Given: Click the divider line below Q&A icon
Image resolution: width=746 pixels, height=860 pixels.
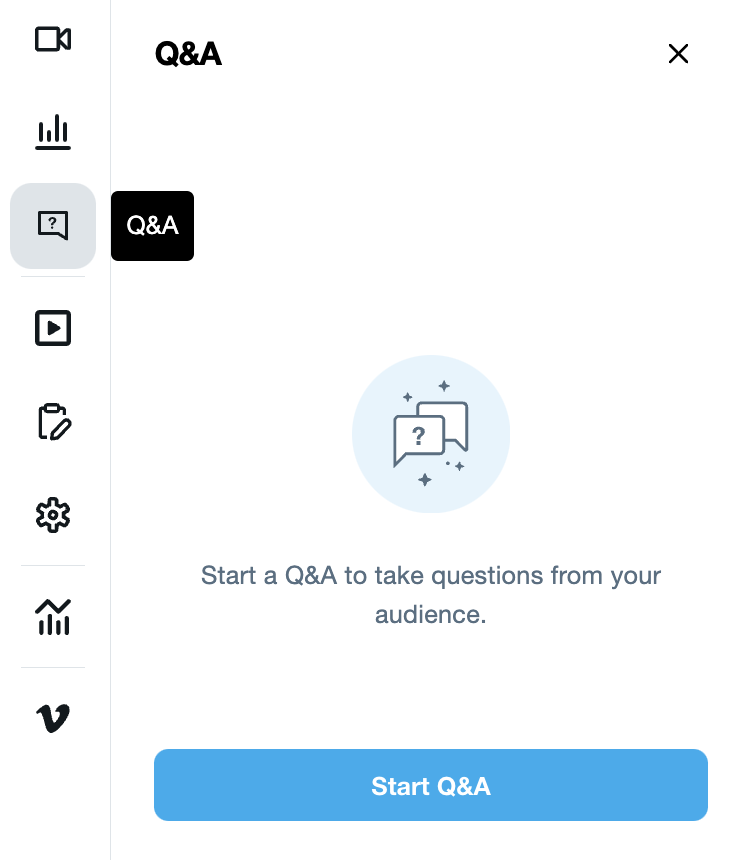Looking at the screenshot, I should click(53, 277).
